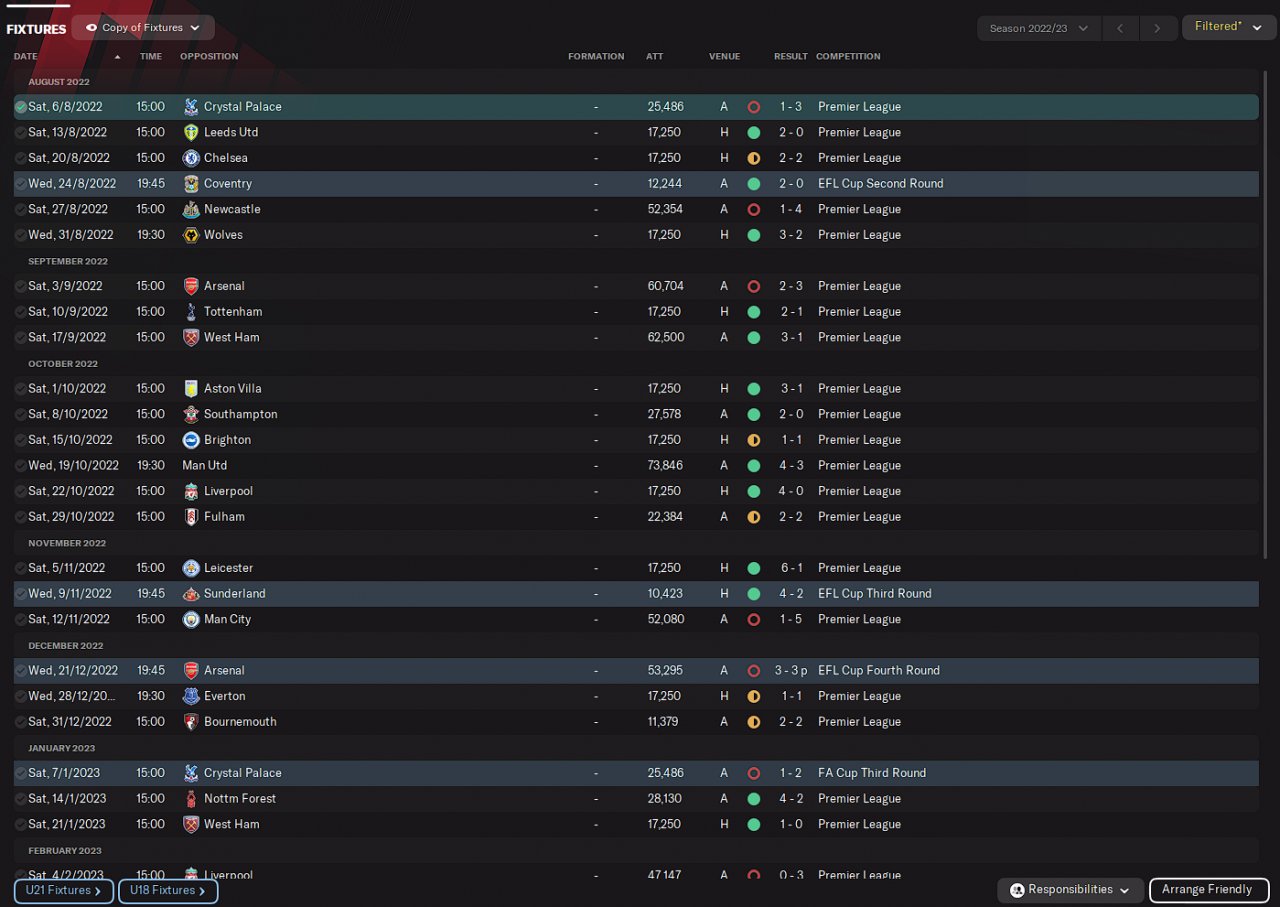This screenshot has width=1280, height=907.
Task: Go to the previous season with left arrow
Action: [1120, 29]
